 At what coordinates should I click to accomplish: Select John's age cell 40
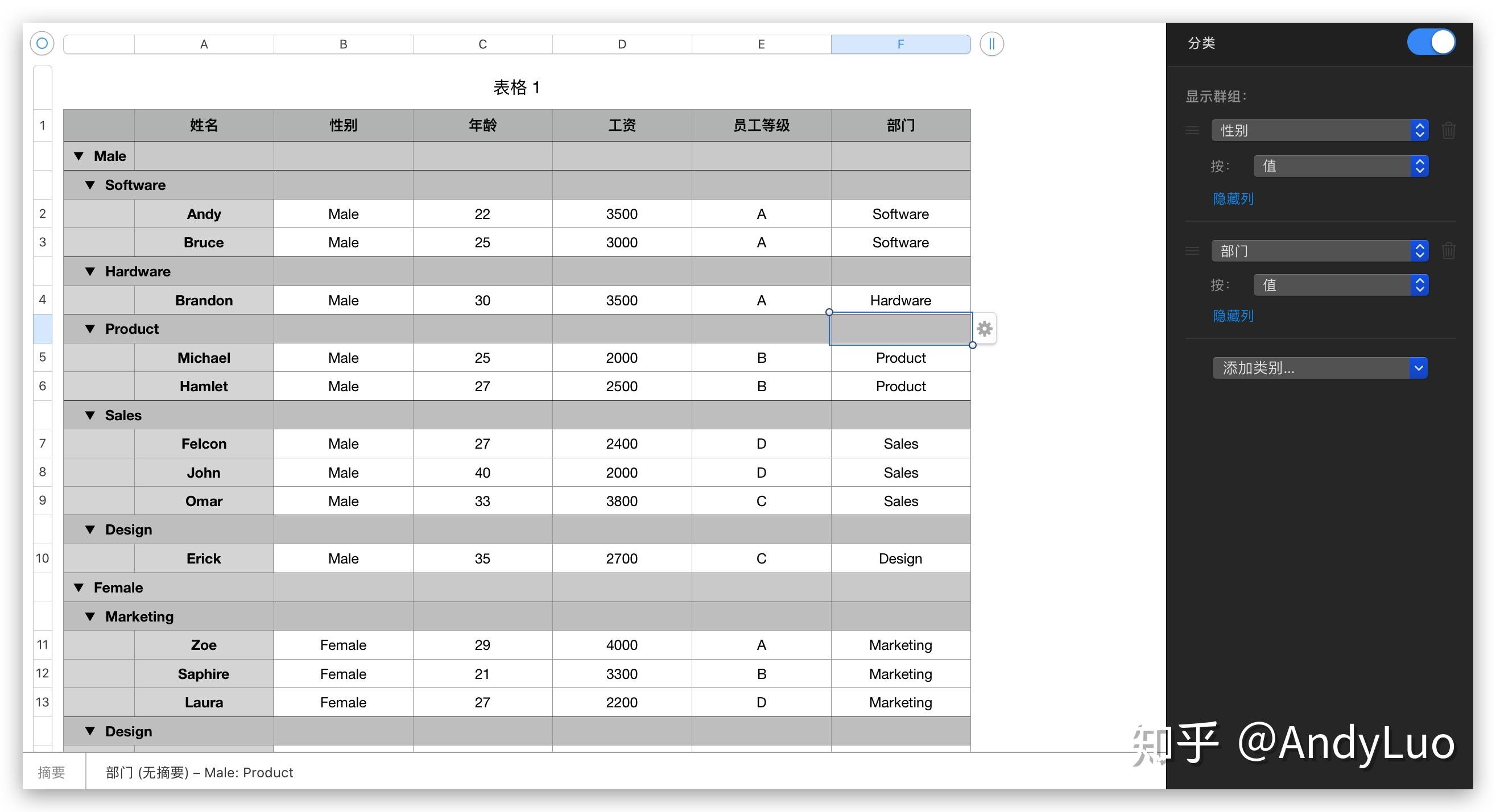click(482, 473)
